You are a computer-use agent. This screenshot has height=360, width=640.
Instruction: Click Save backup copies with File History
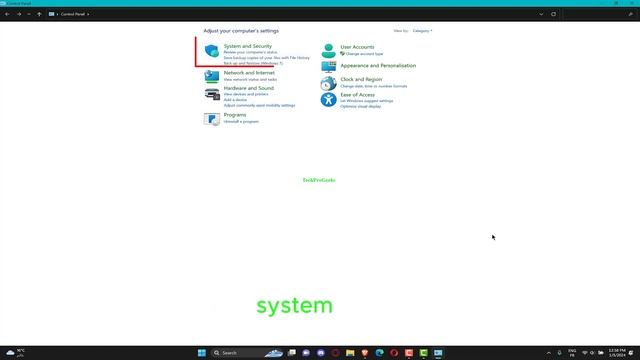tap(267, 58)
